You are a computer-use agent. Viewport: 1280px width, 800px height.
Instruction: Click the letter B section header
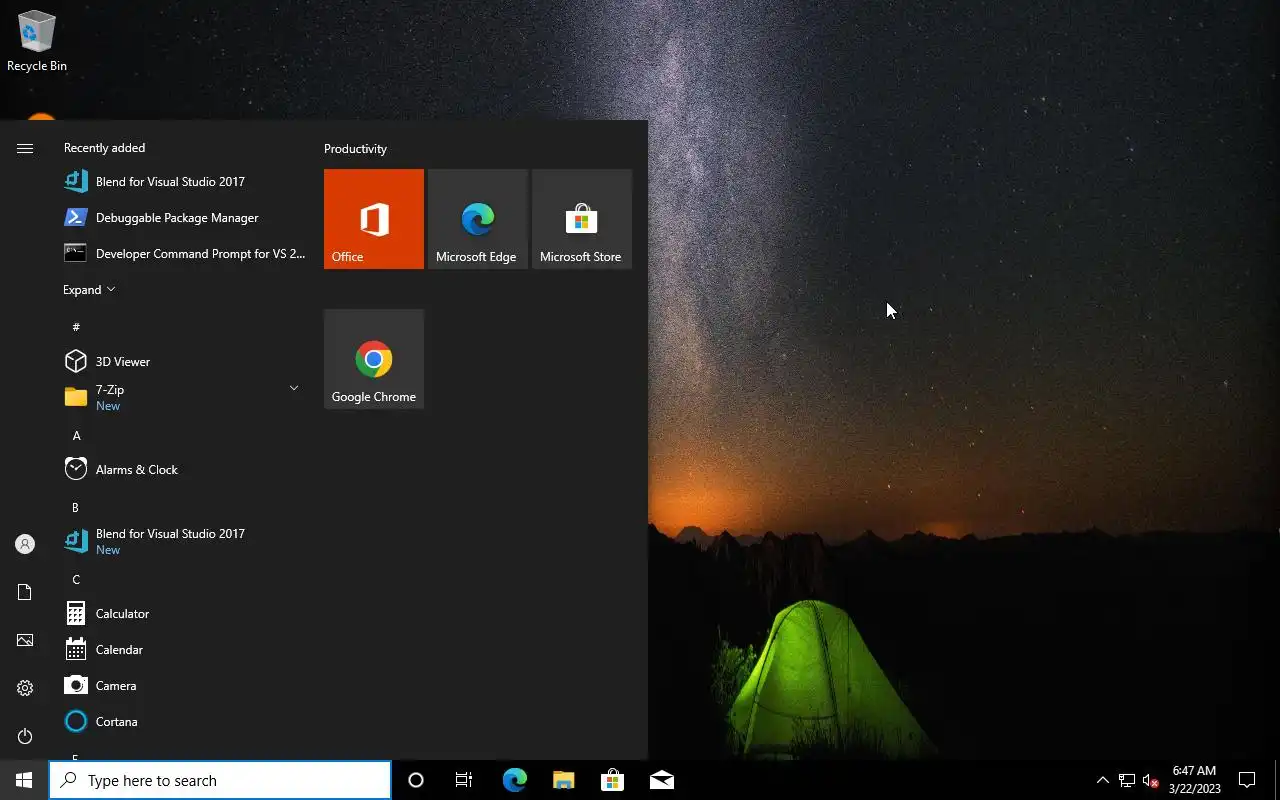pyautogui.click(x=75, y=507)
